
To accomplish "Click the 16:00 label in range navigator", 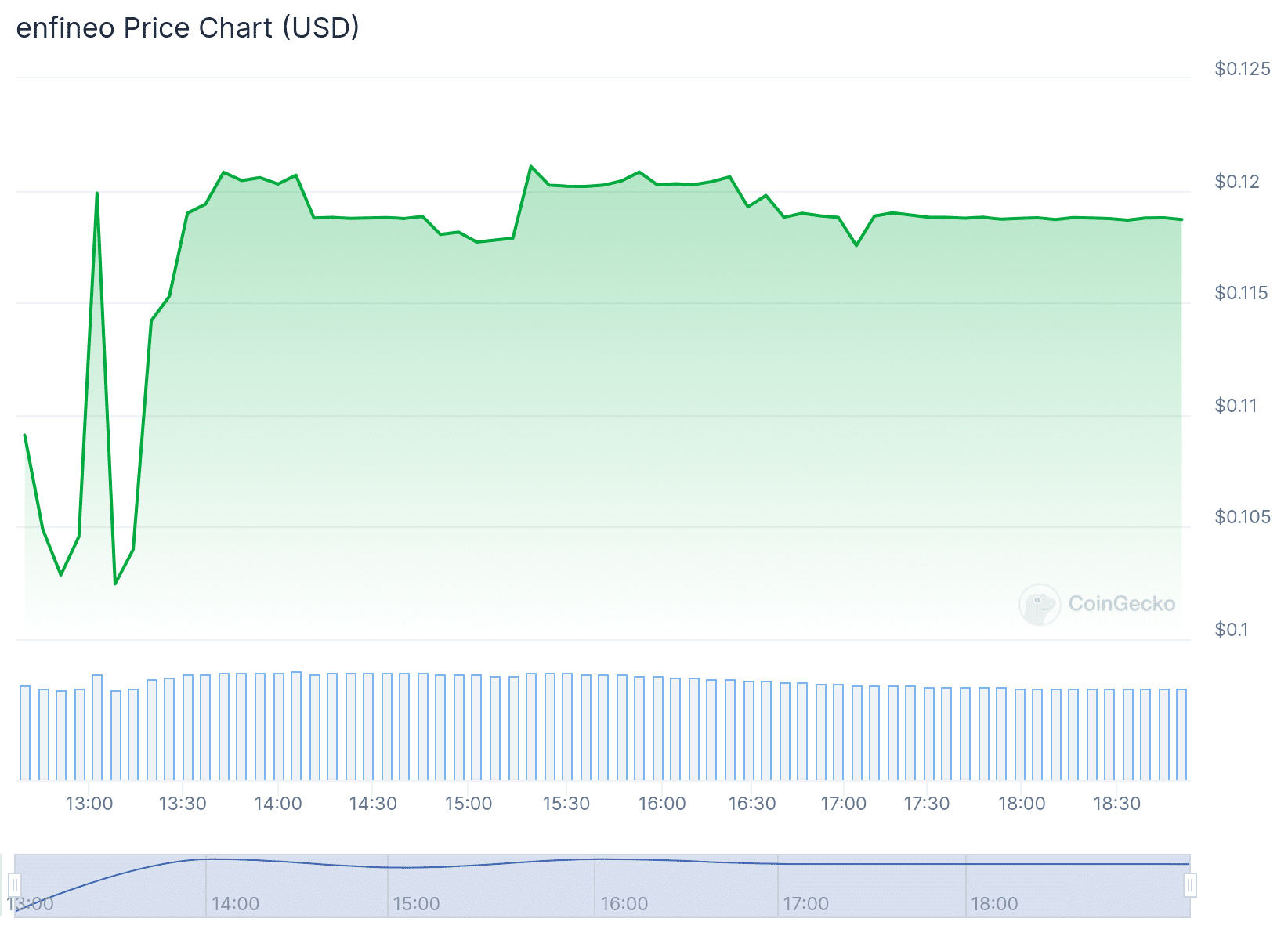I will tap(624, 904).
